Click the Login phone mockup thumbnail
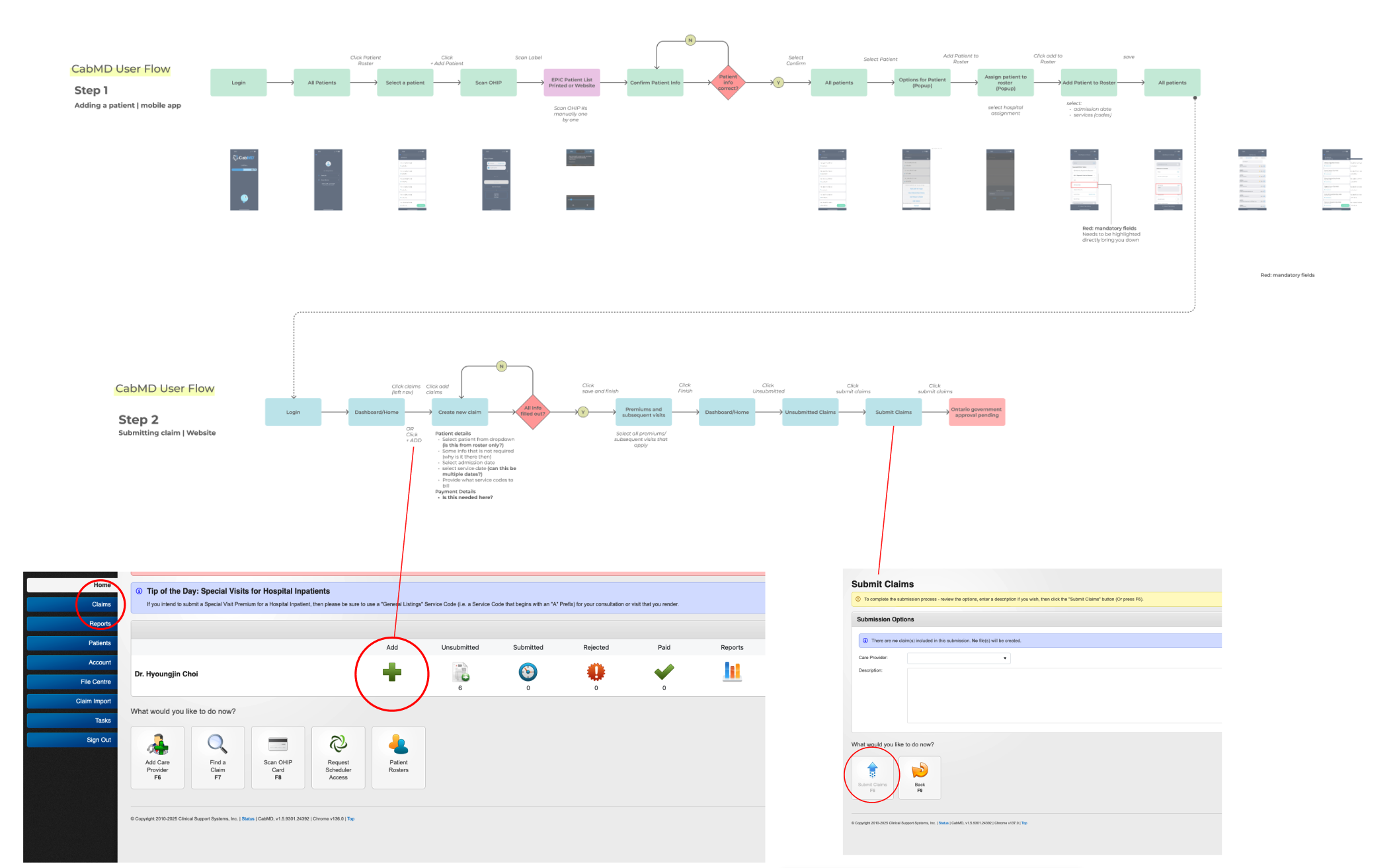The height and width of the screenshot is (868, 1397). [x=244, y=180]
